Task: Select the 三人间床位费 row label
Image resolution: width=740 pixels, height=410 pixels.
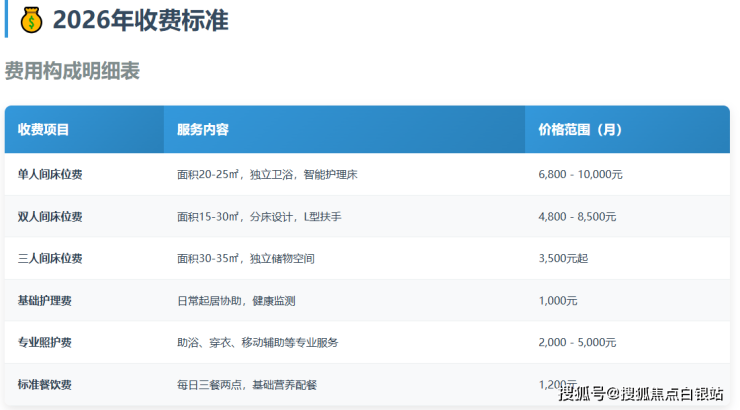Action: point(50,258)
